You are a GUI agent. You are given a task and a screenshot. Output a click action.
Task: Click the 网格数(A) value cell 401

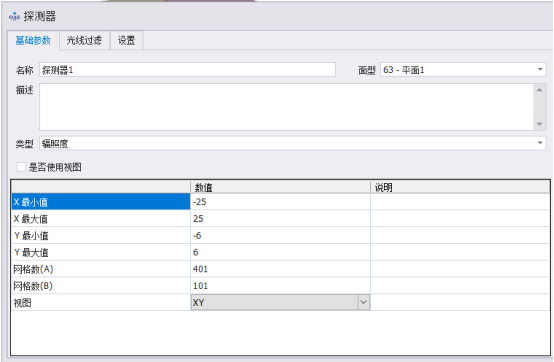pos(280,269)
